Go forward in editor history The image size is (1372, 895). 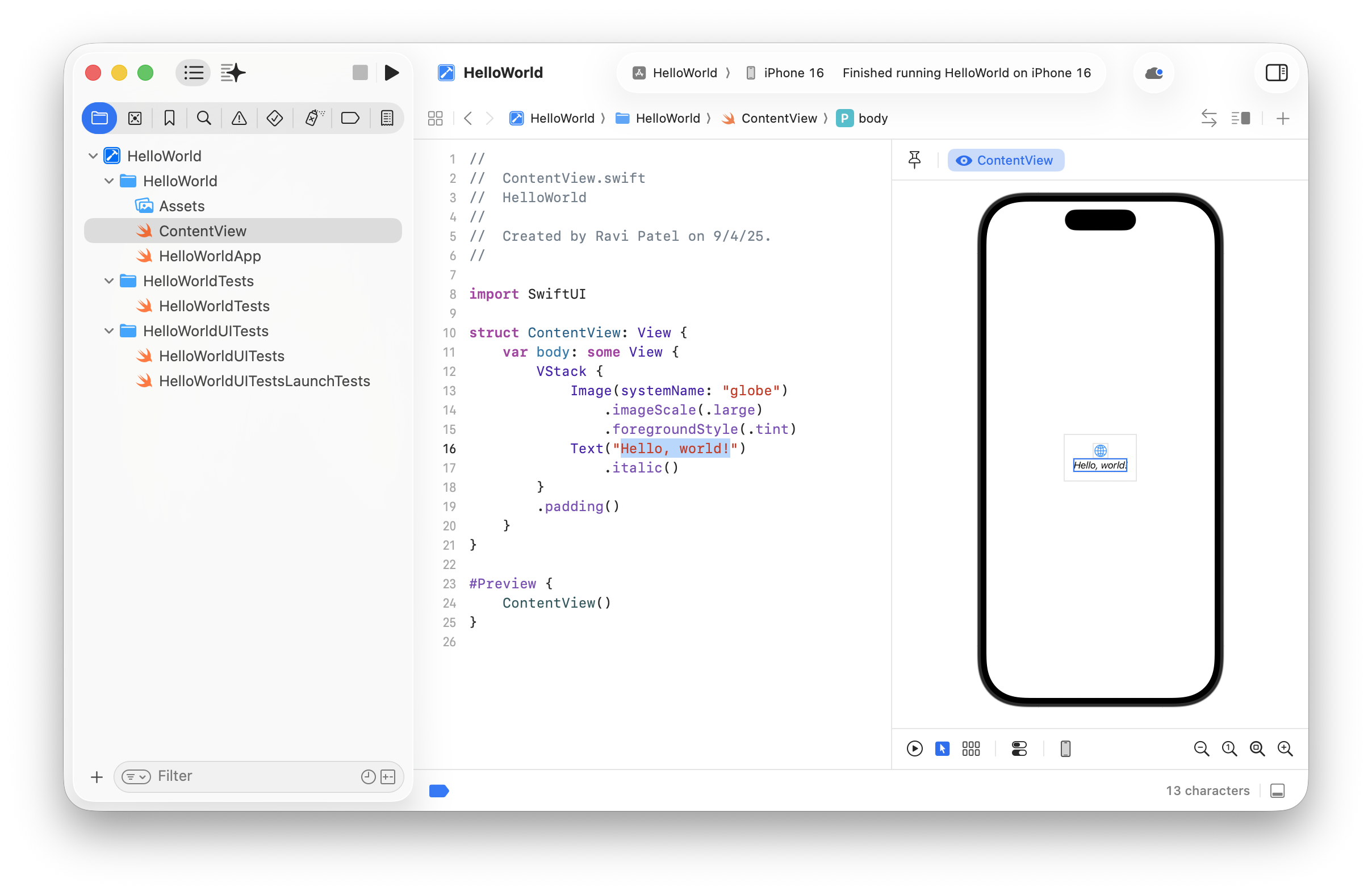(490, 118)
